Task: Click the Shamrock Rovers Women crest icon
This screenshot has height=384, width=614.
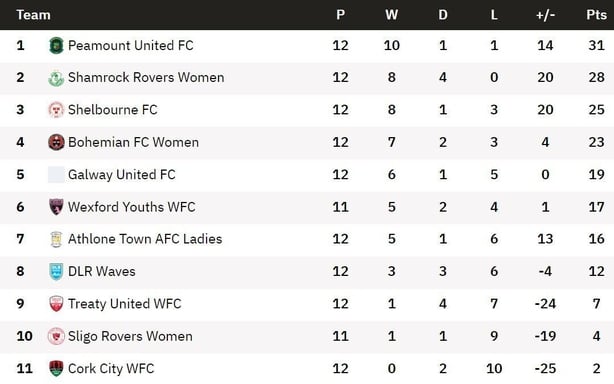Action: 56,78
